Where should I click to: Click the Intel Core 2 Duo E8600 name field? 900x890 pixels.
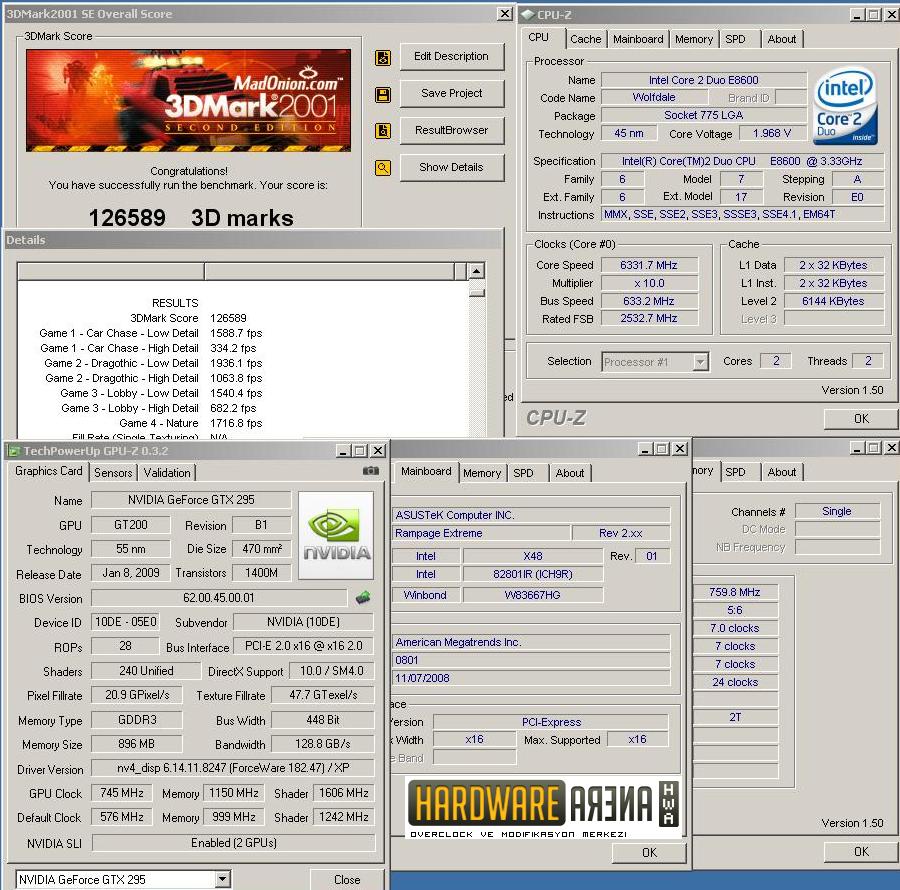click(x=704, y=80)
